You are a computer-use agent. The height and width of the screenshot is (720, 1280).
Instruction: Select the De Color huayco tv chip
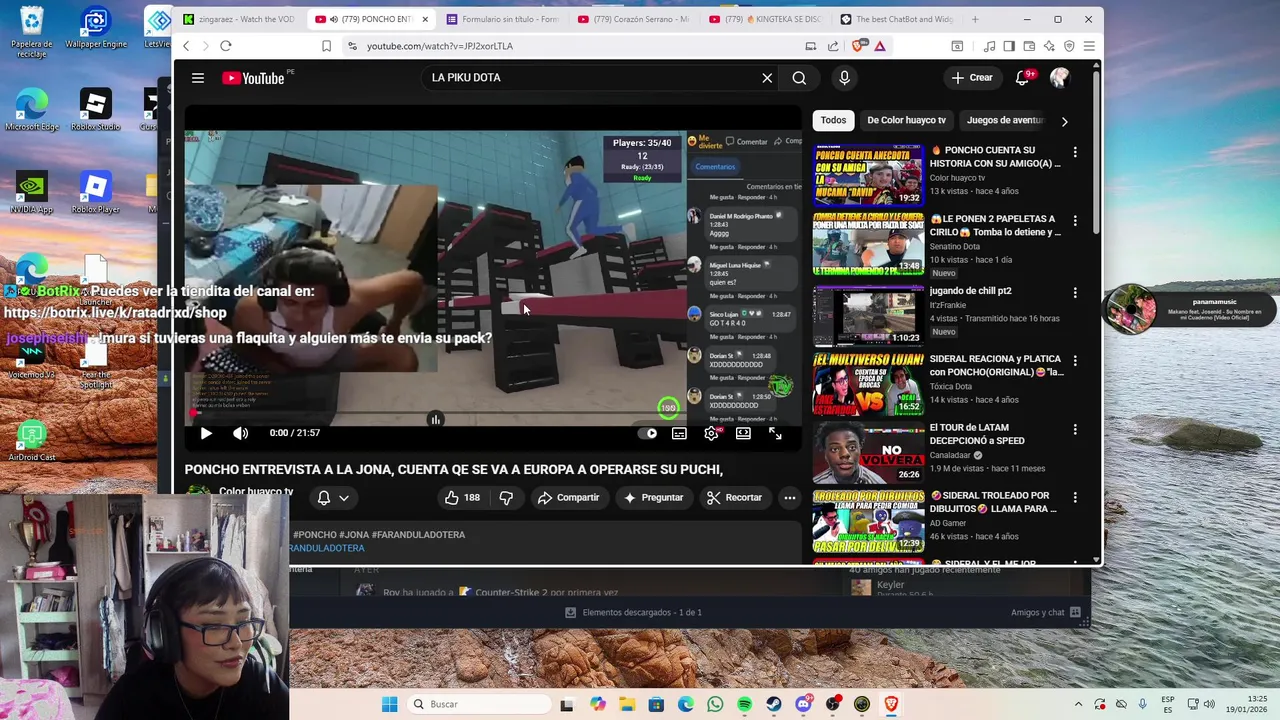pyautogui.click(x=906, y=120)
